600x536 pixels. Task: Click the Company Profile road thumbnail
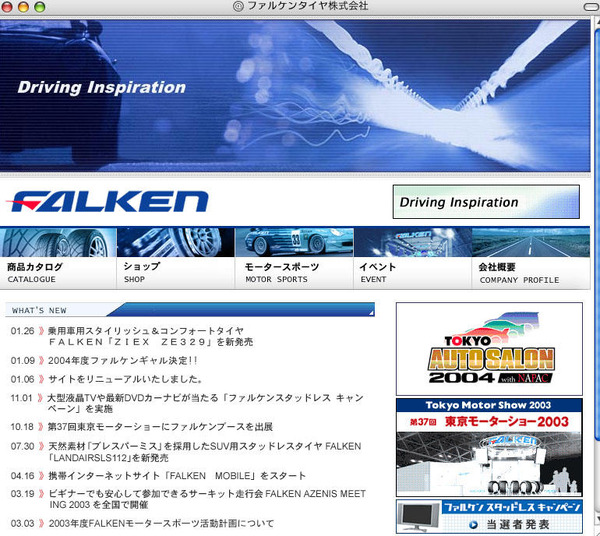(531, 243)
